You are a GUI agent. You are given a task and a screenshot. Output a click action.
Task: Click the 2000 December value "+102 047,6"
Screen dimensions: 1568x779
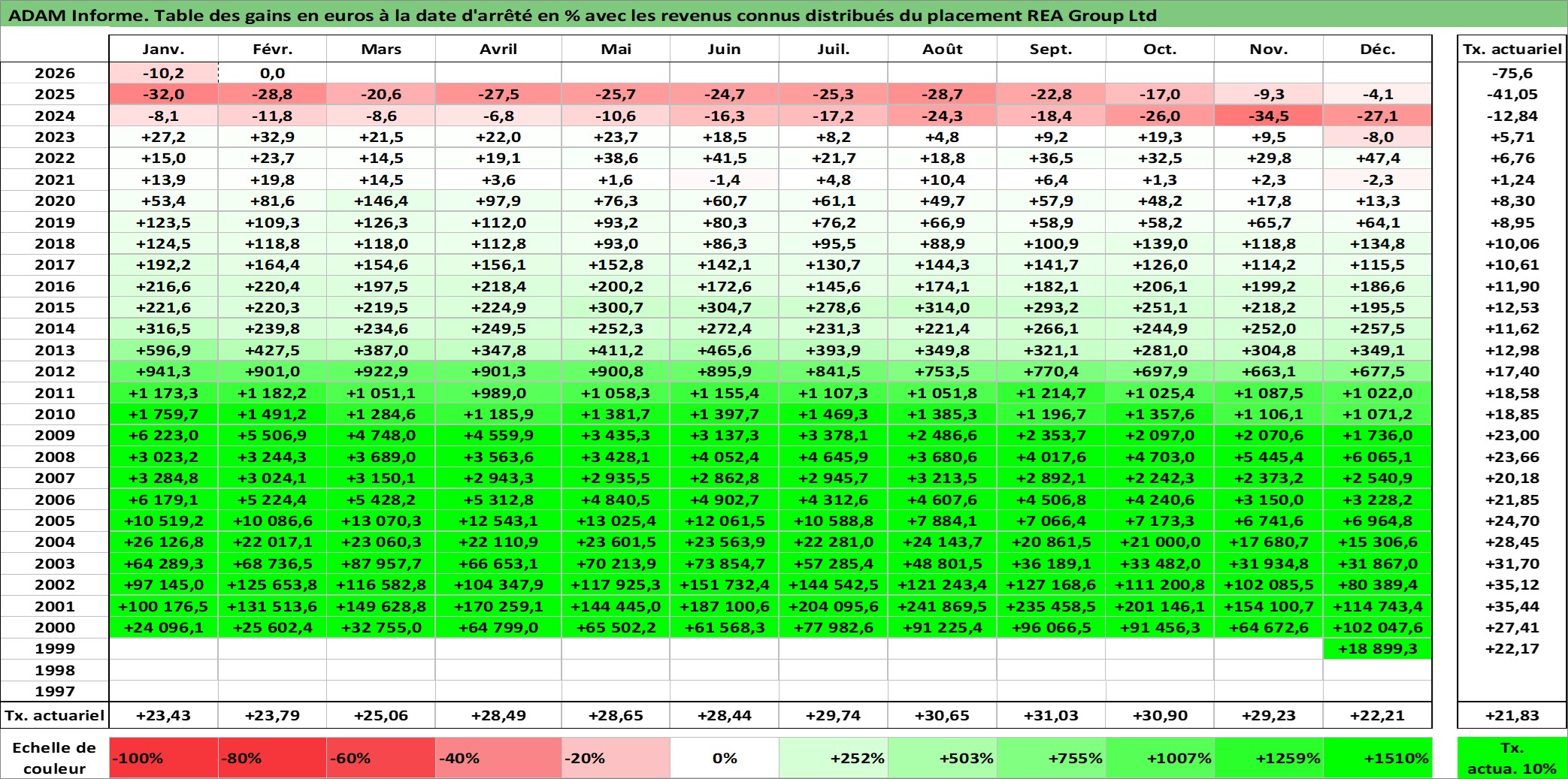point(1378,627)
